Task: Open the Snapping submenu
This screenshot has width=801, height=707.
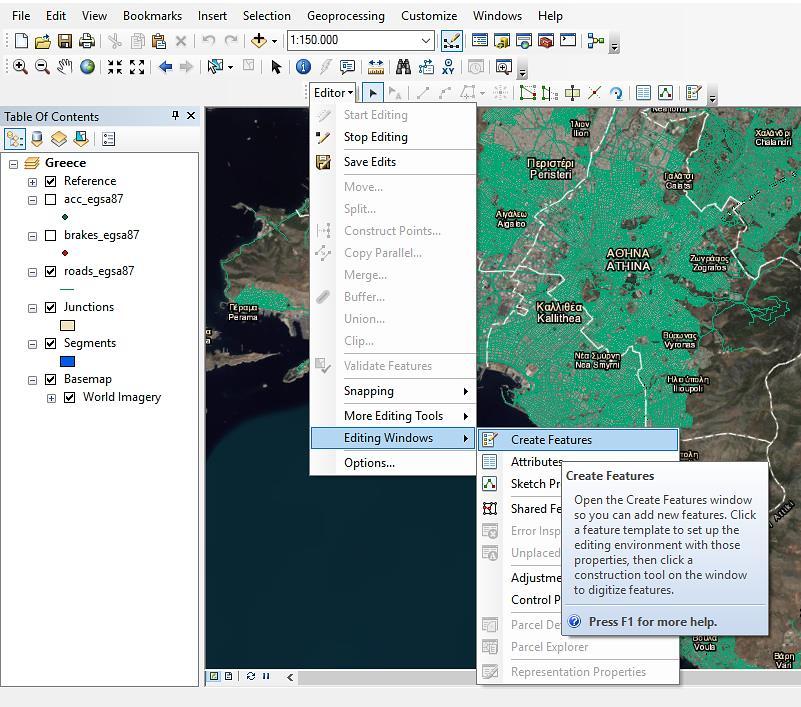Action: pos(393,391)
